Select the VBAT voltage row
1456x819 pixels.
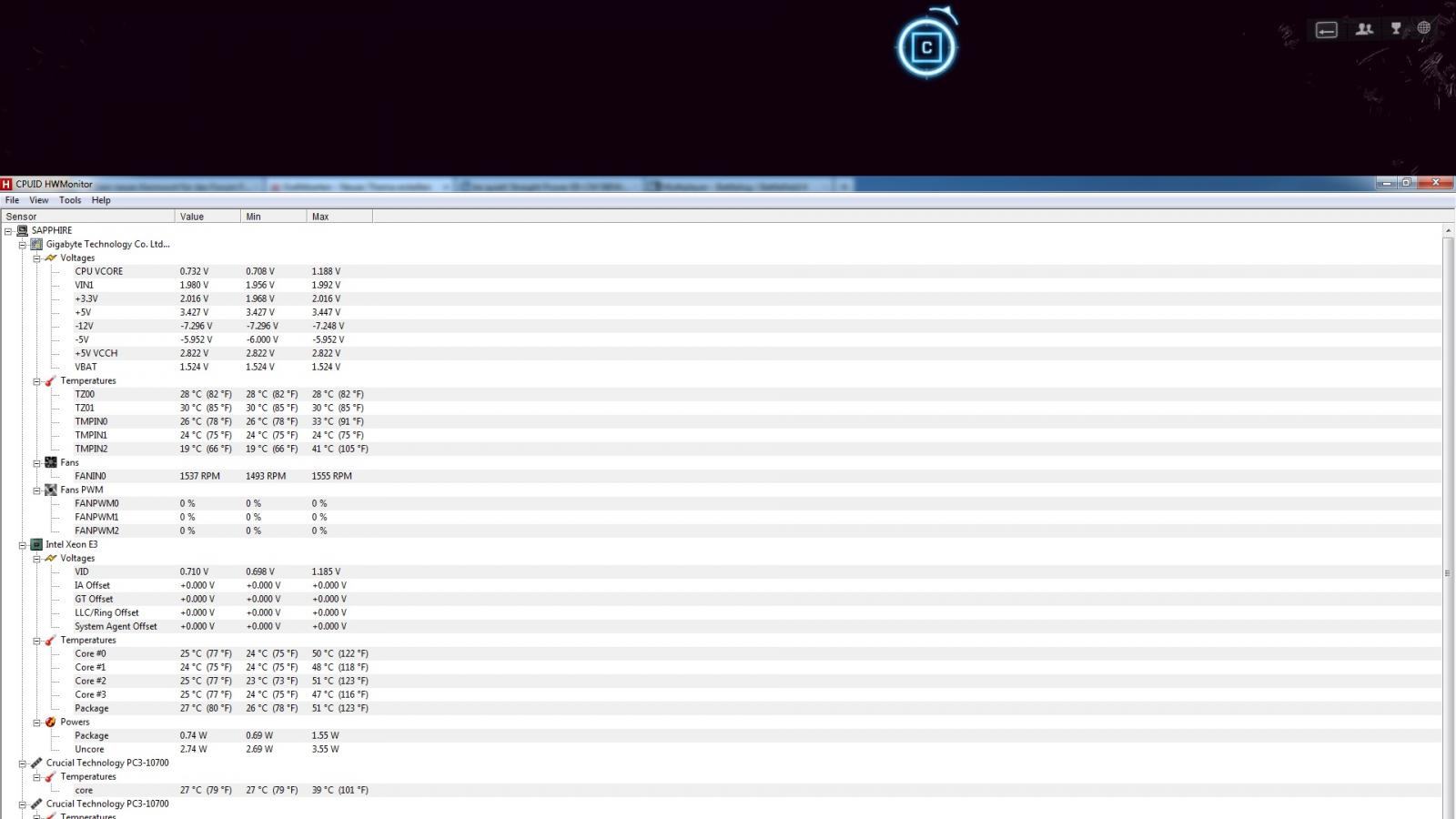(x=721, y=367)
